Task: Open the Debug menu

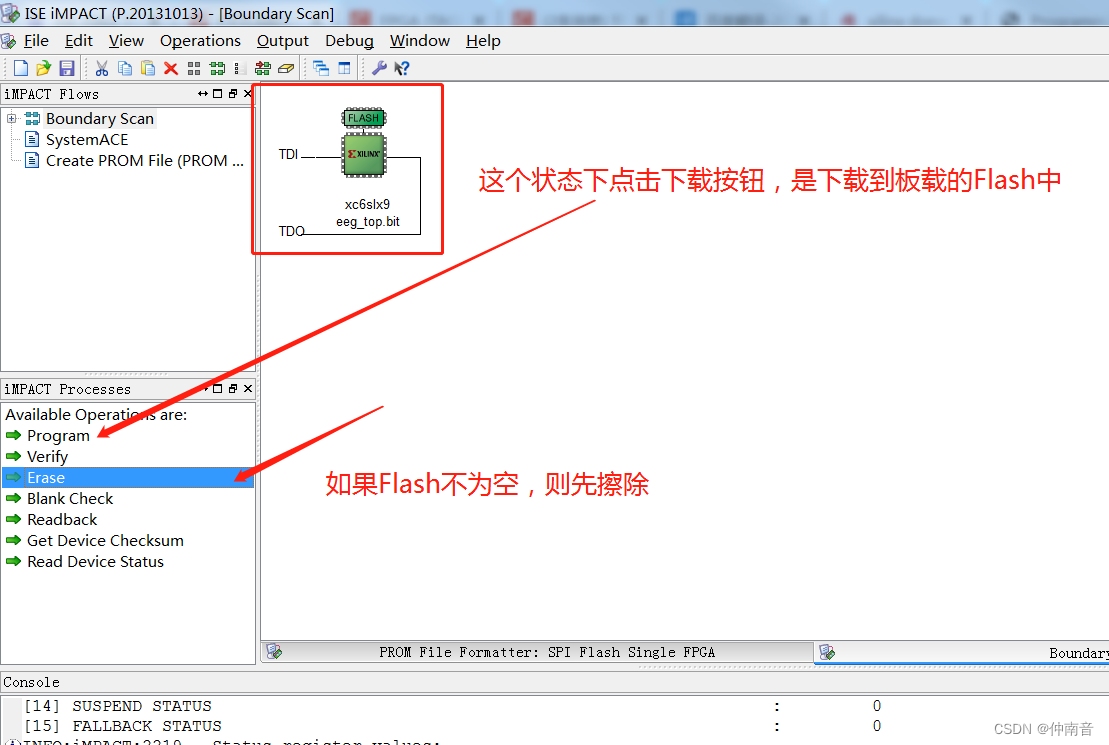Action: tap(349, 41)
